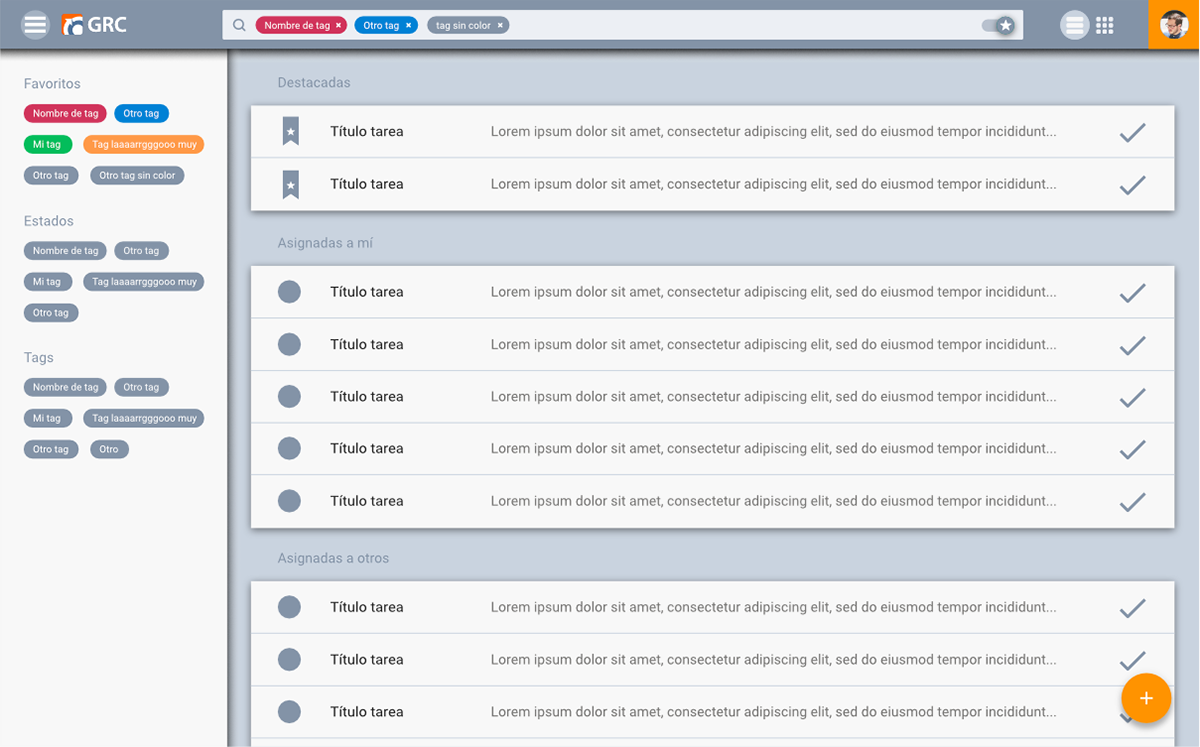Check off the third "Asignadas a mí" task
The width and height of the screenshot is (1200, 747).
1132,397
